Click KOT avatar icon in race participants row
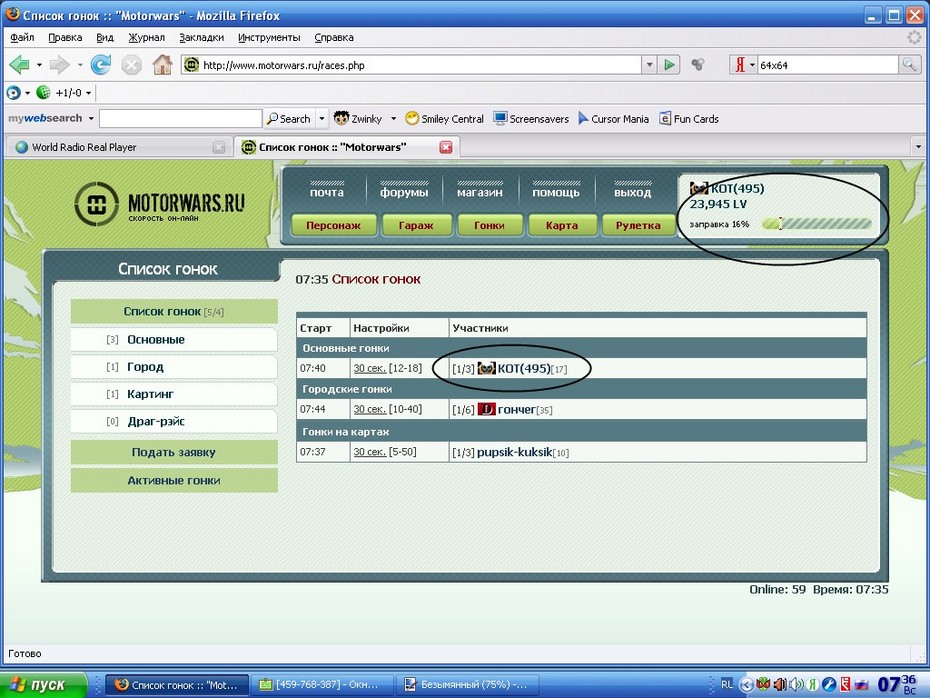The image size is (930, 698). pos(486,368)
